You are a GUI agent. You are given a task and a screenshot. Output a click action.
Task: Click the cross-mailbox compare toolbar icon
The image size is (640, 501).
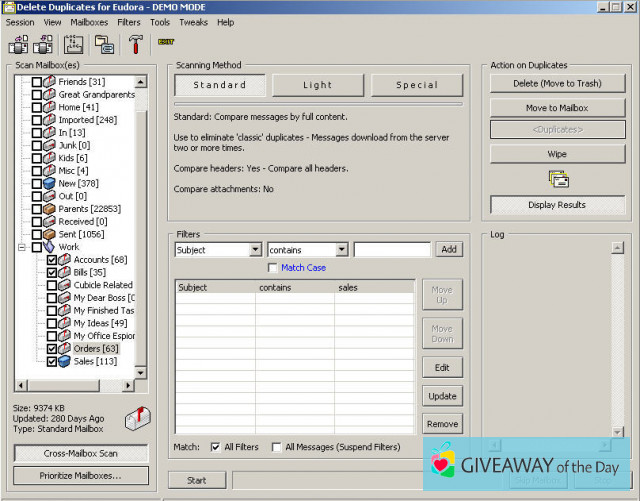[x=74, y=44]
